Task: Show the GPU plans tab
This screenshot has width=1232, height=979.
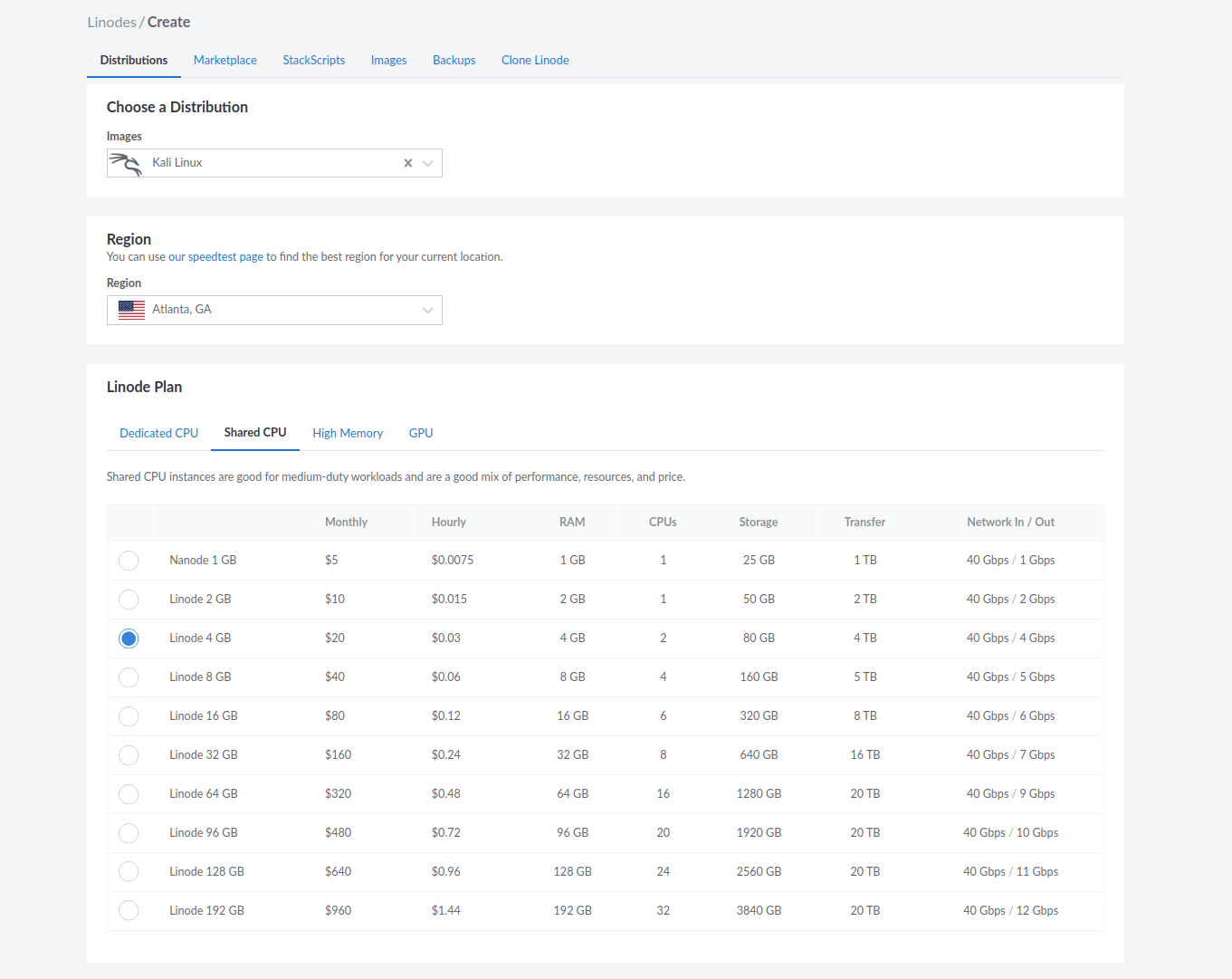Action: click(x=421, y=434)
